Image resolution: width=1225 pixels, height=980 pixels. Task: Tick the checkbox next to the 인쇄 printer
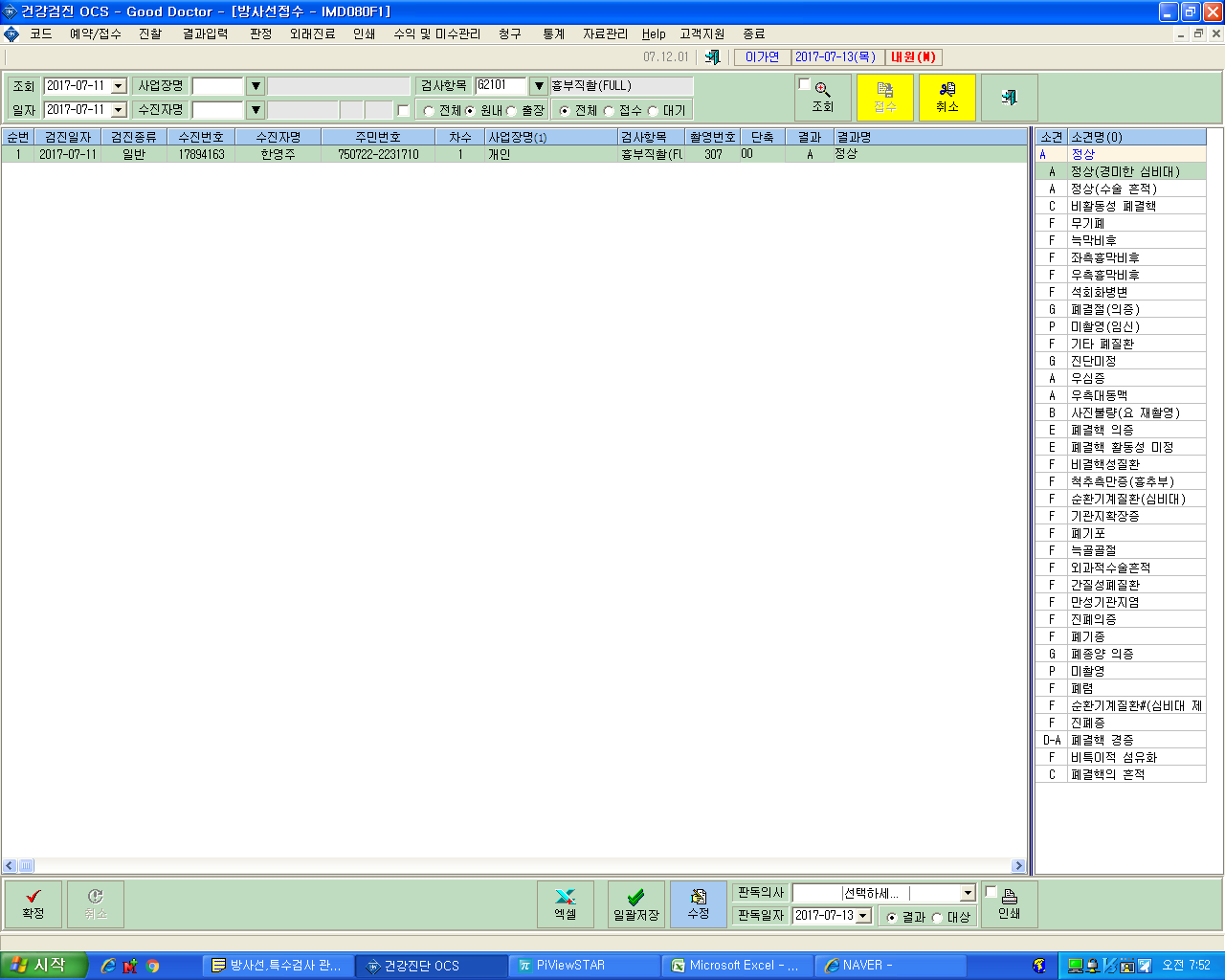(991, 892)
